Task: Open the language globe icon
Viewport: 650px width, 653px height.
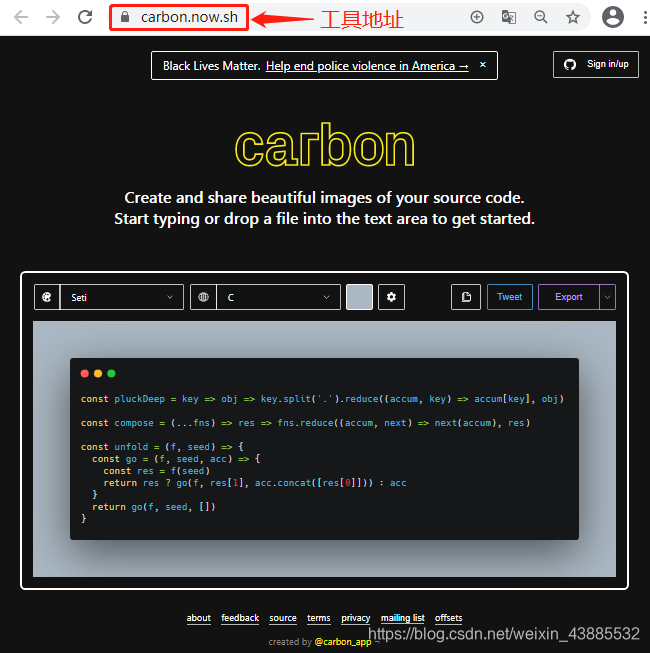Action: pyautogui.click(x=203, y=297)
